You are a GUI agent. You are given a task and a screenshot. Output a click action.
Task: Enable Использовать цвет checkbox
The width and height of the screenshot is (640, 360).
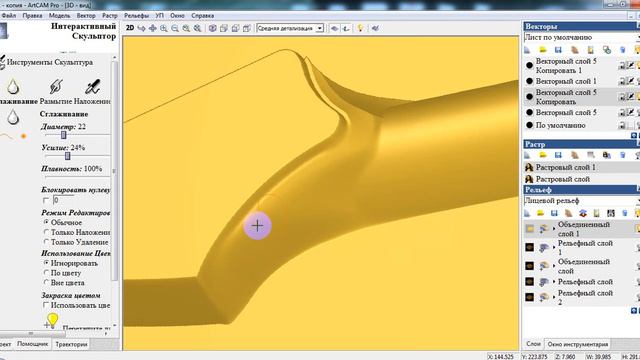coord(46,305)
